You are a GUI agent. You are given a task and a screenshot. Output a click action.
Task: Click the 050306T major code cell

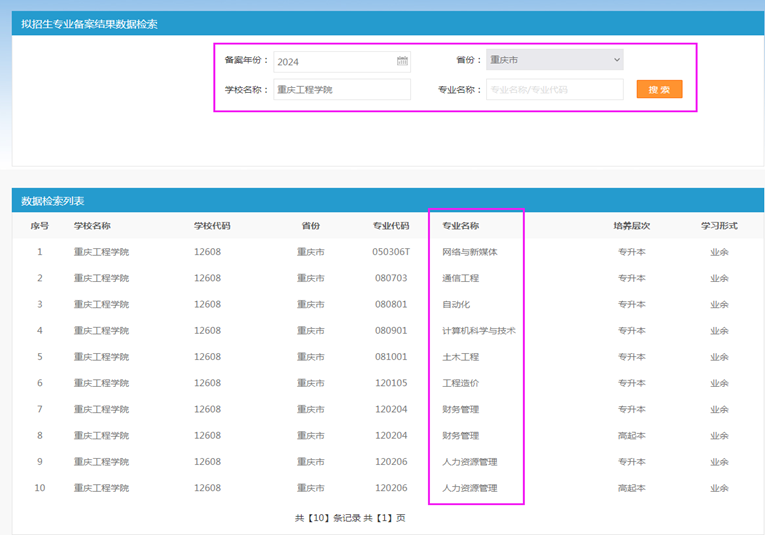click(391, 252)
